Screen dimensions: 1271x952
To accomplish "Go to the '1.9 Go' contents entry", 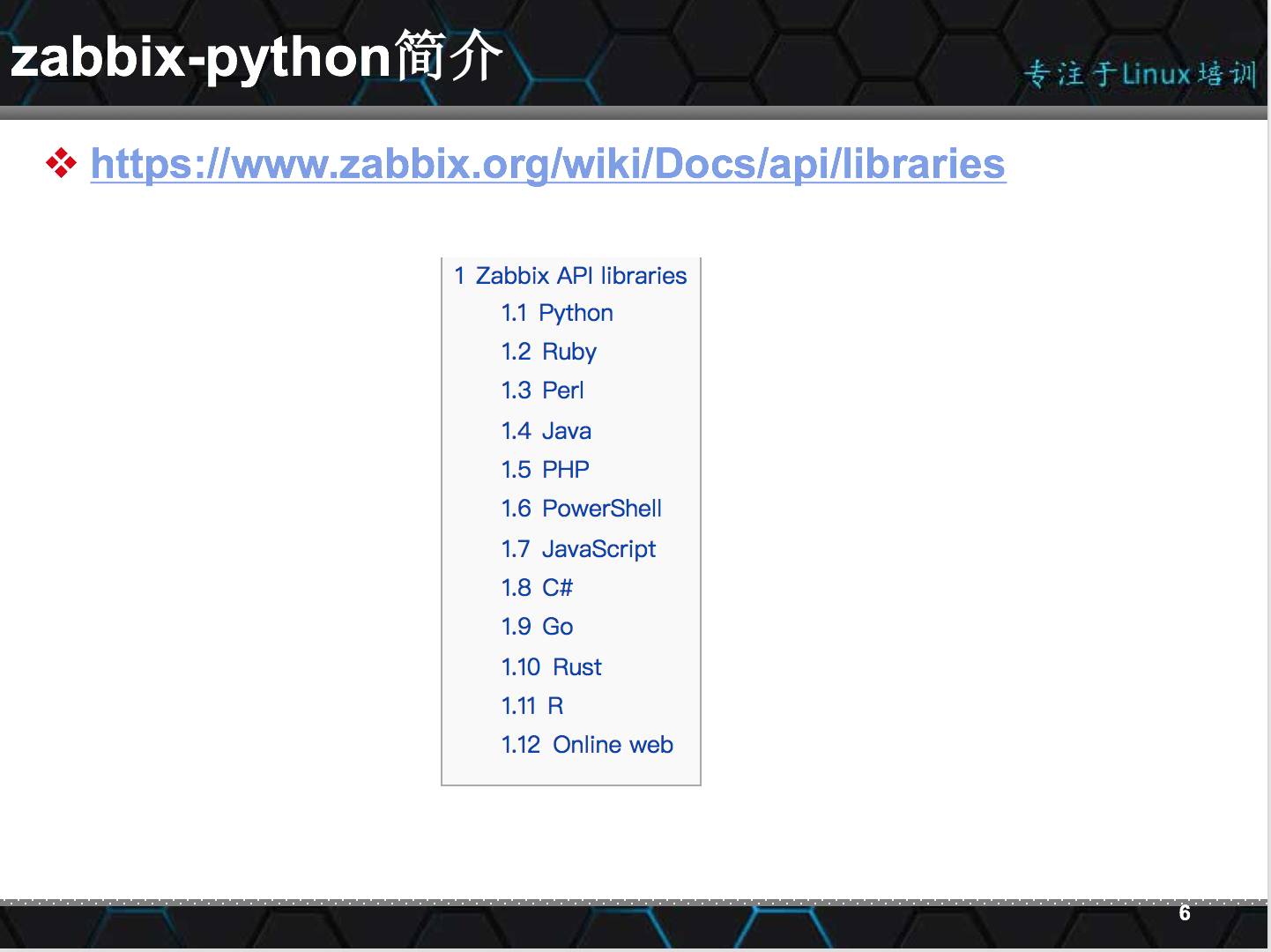I will 537,627.
